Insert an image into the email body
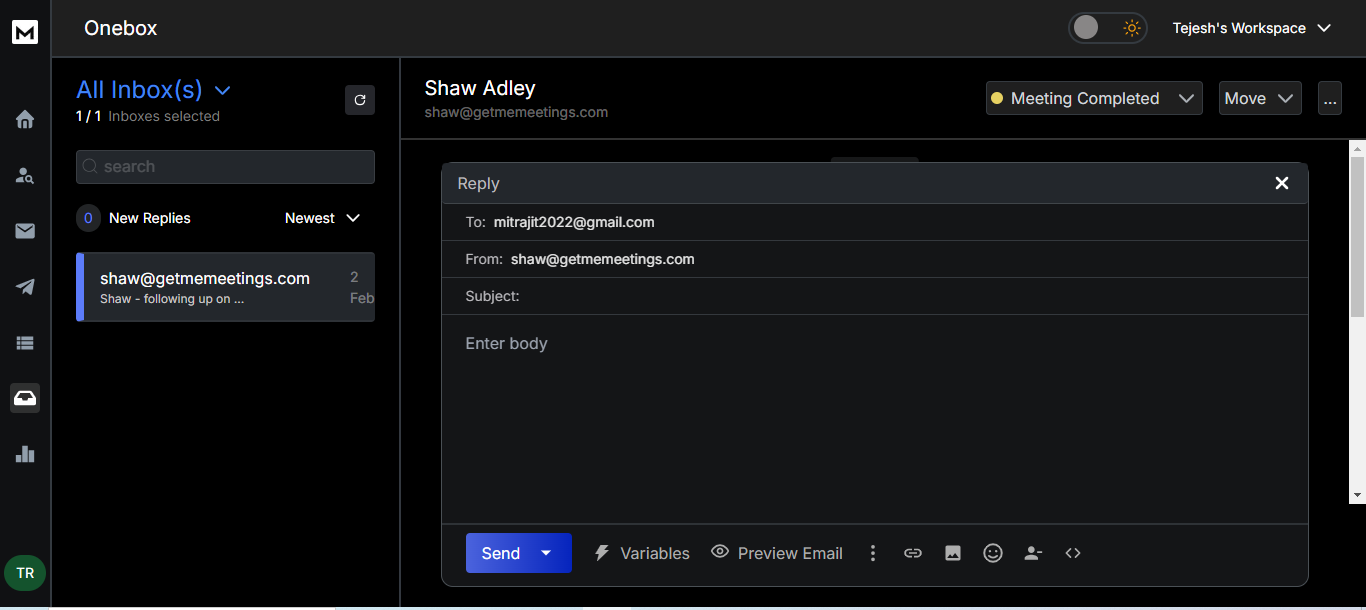 952,552
